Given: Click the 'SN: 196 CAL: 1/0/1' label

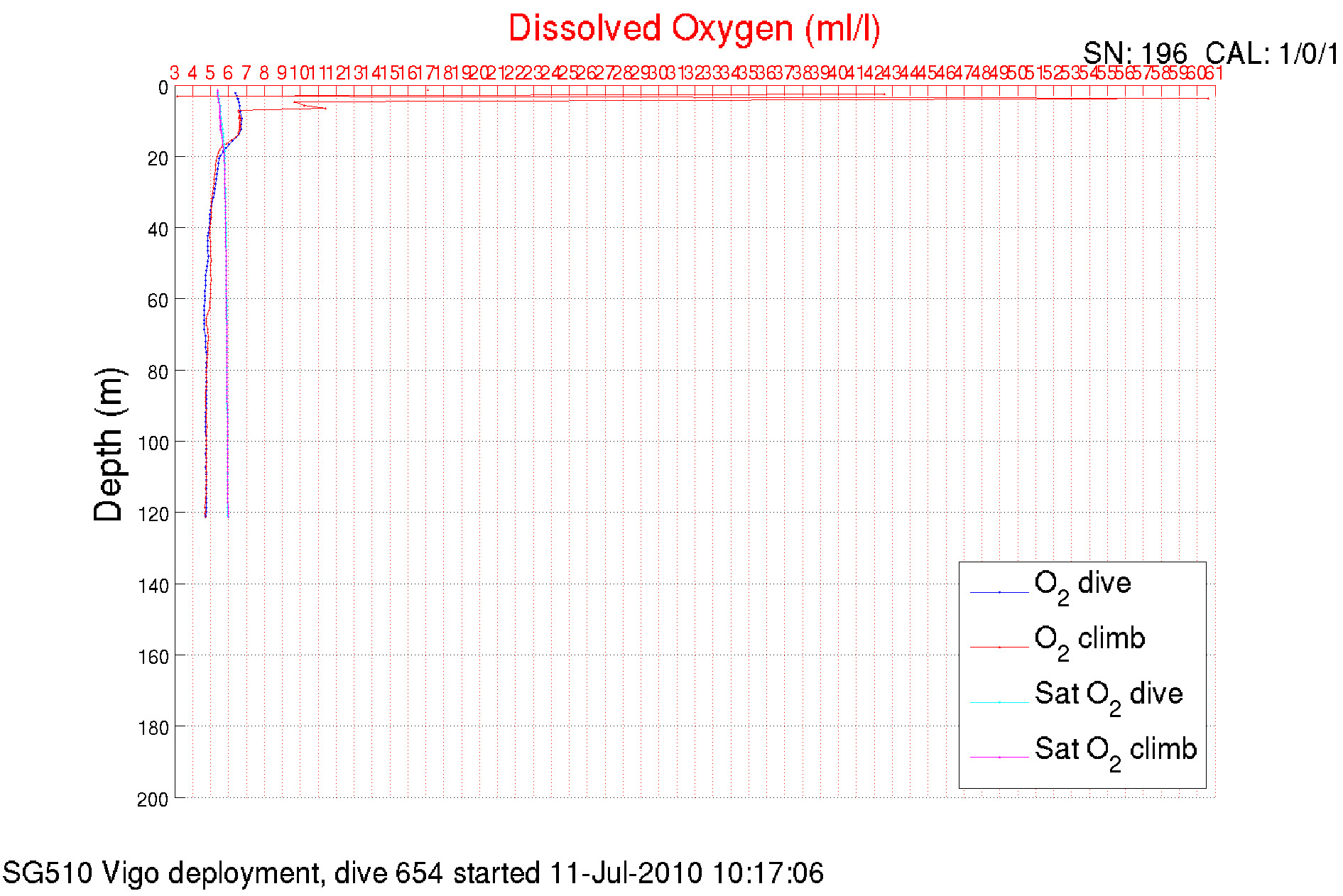Looking at the screenshot, I should [1211, 53].
